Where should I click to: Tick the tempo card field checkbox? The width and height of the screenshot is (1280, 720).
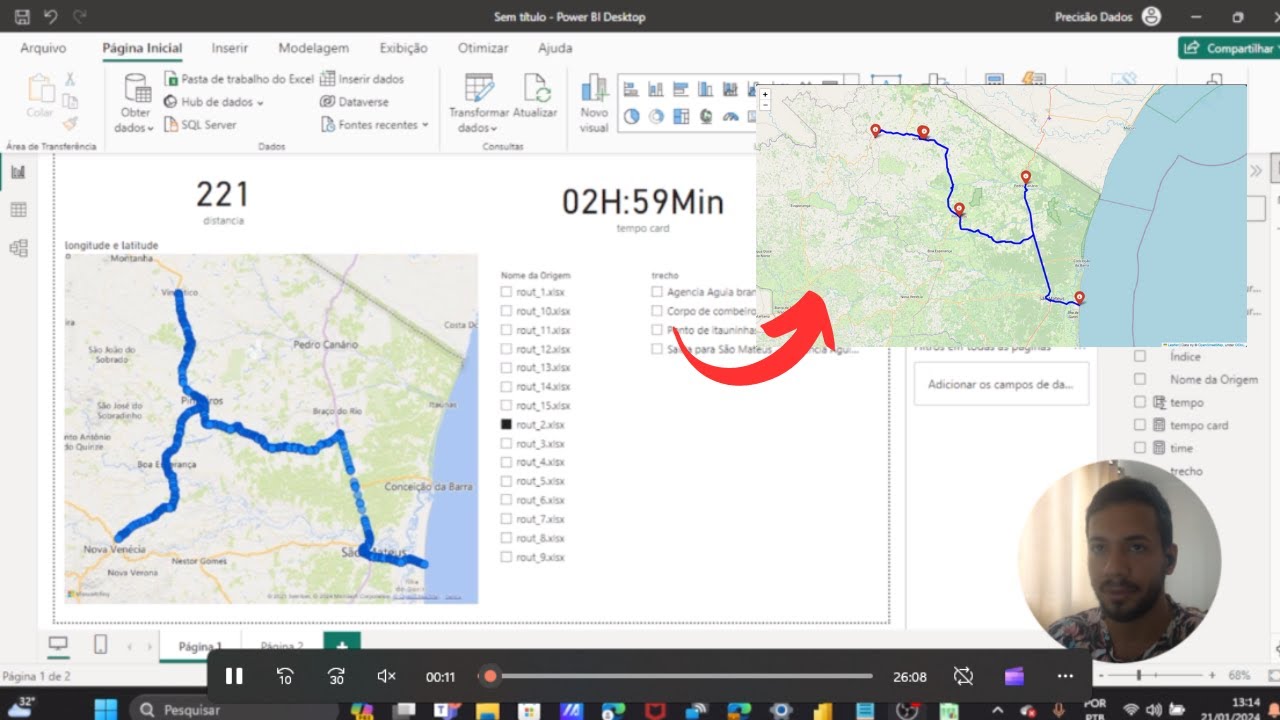click(1140, 425)
